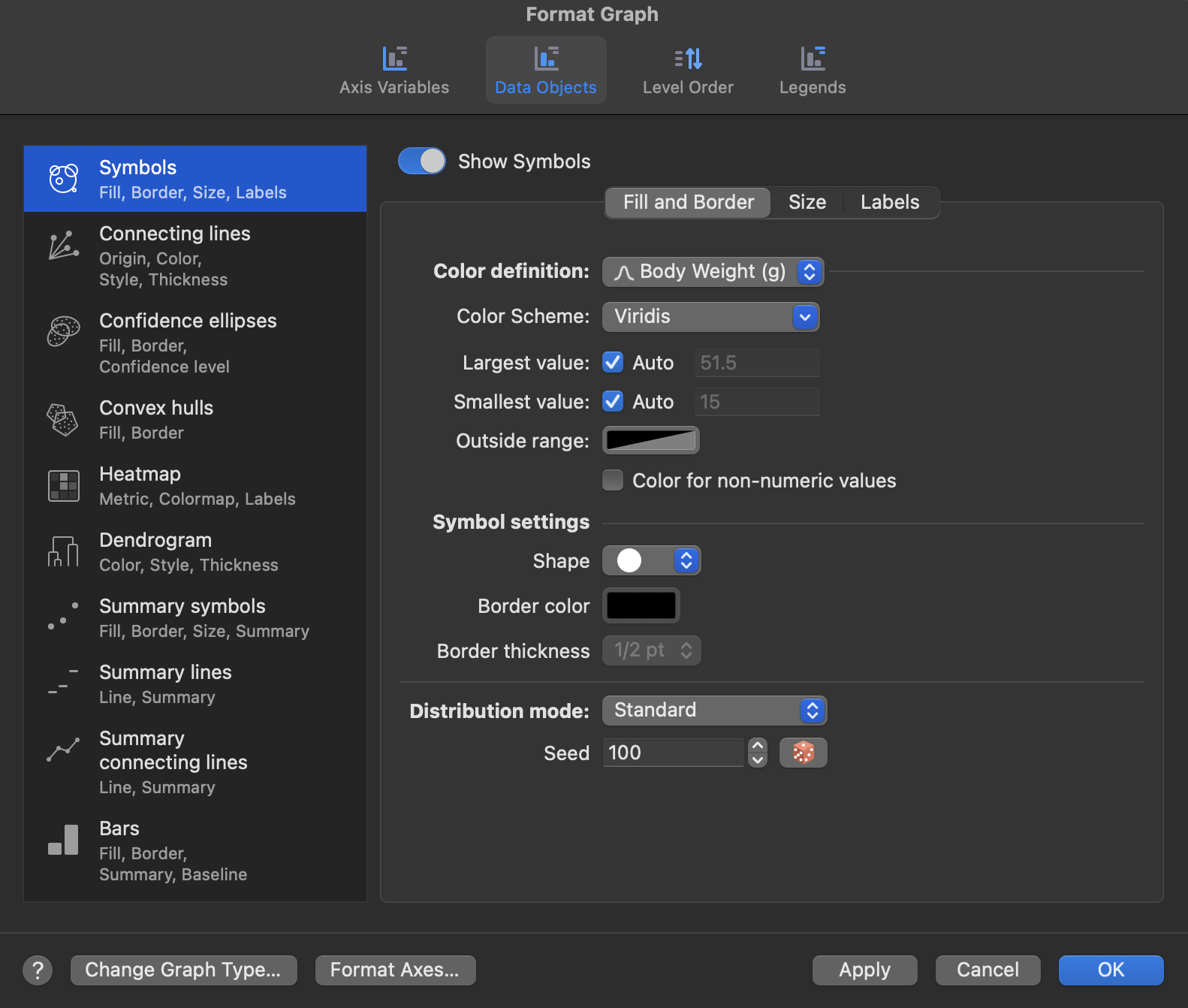Click the Apply button
Image resolution: width=1188 pixels, height=1008 pixels.
click(865, 970)
